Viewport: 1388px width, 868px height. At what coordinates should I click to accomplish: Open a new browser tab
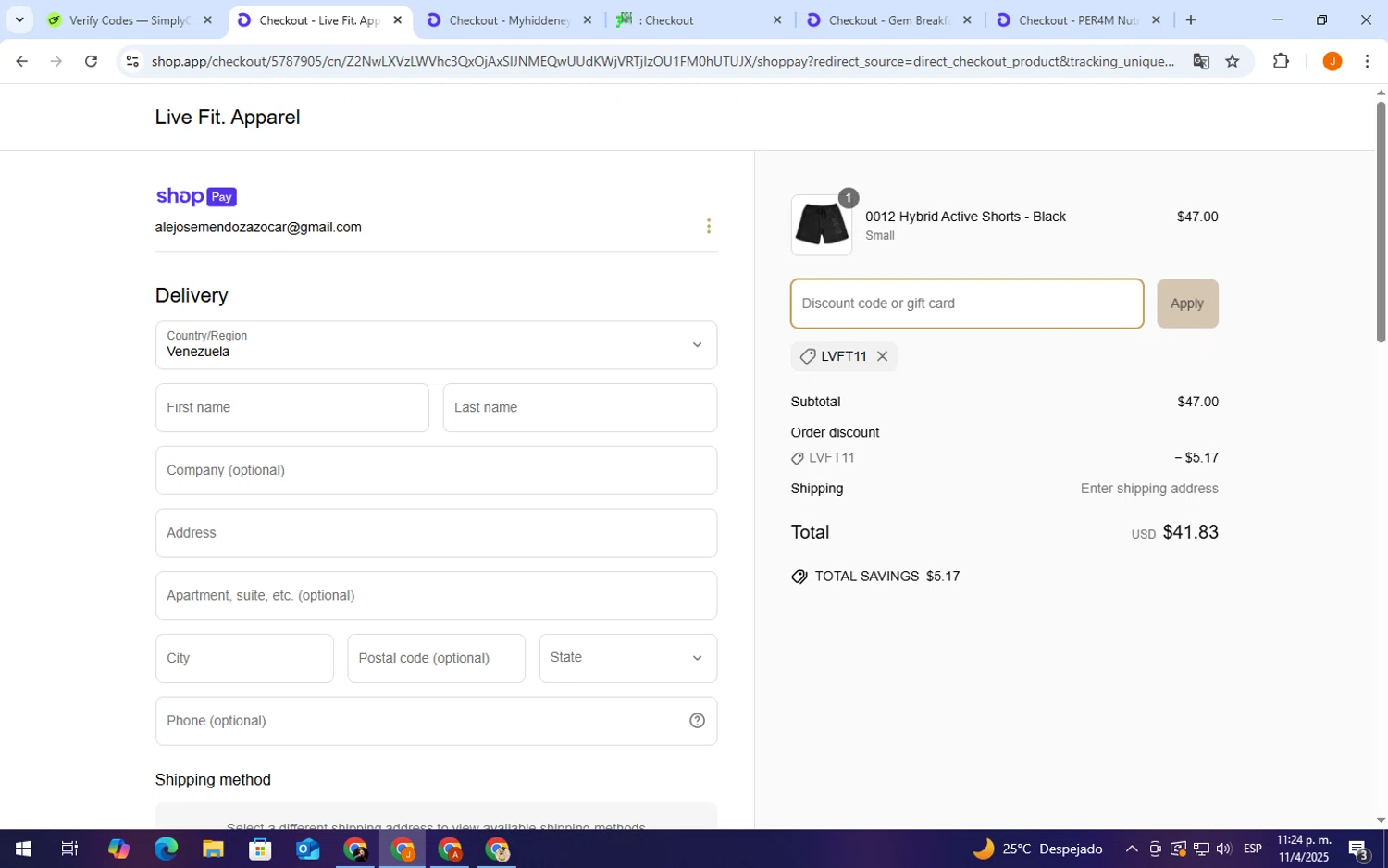(1191, 19)
